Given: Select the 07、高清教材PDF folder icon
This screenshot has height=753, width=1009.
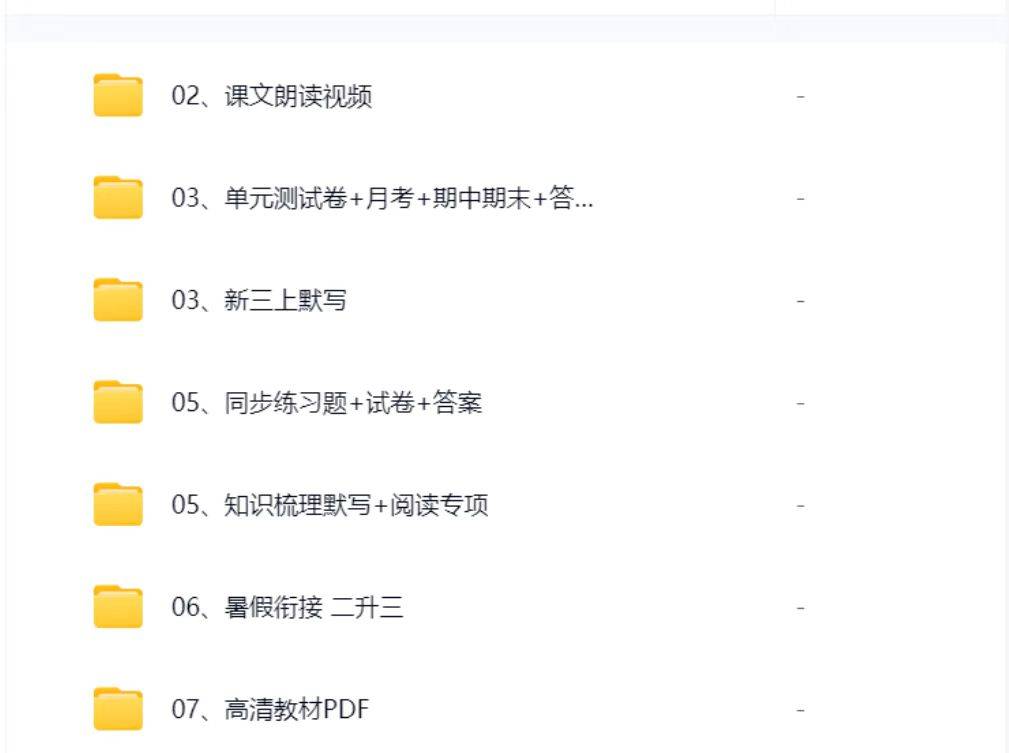Looking at the screenshot, I should tap(118, 710).
